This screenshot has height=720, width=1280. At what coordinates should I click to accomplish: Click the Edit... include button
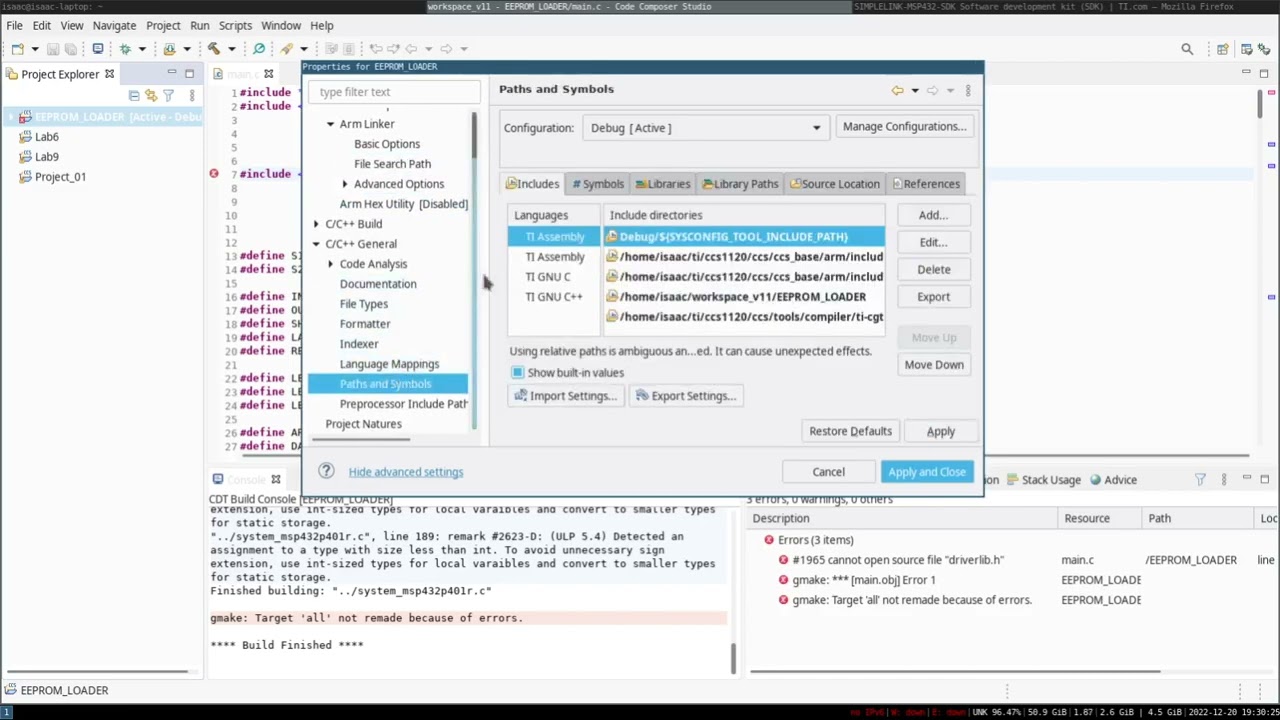click(x=933, y=242)
